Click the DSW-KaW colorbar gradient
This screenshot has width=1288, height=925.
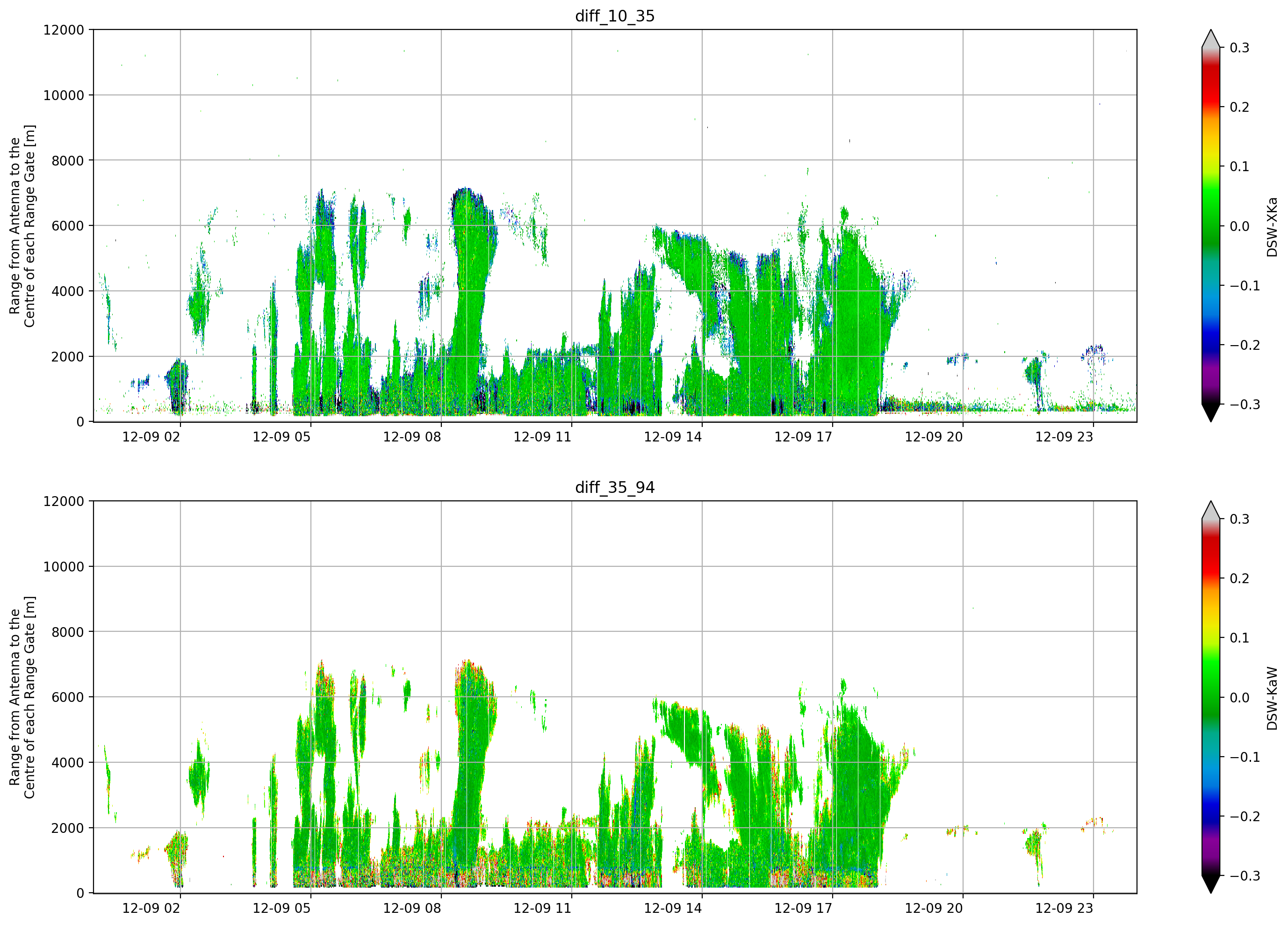coord(1211,698)
